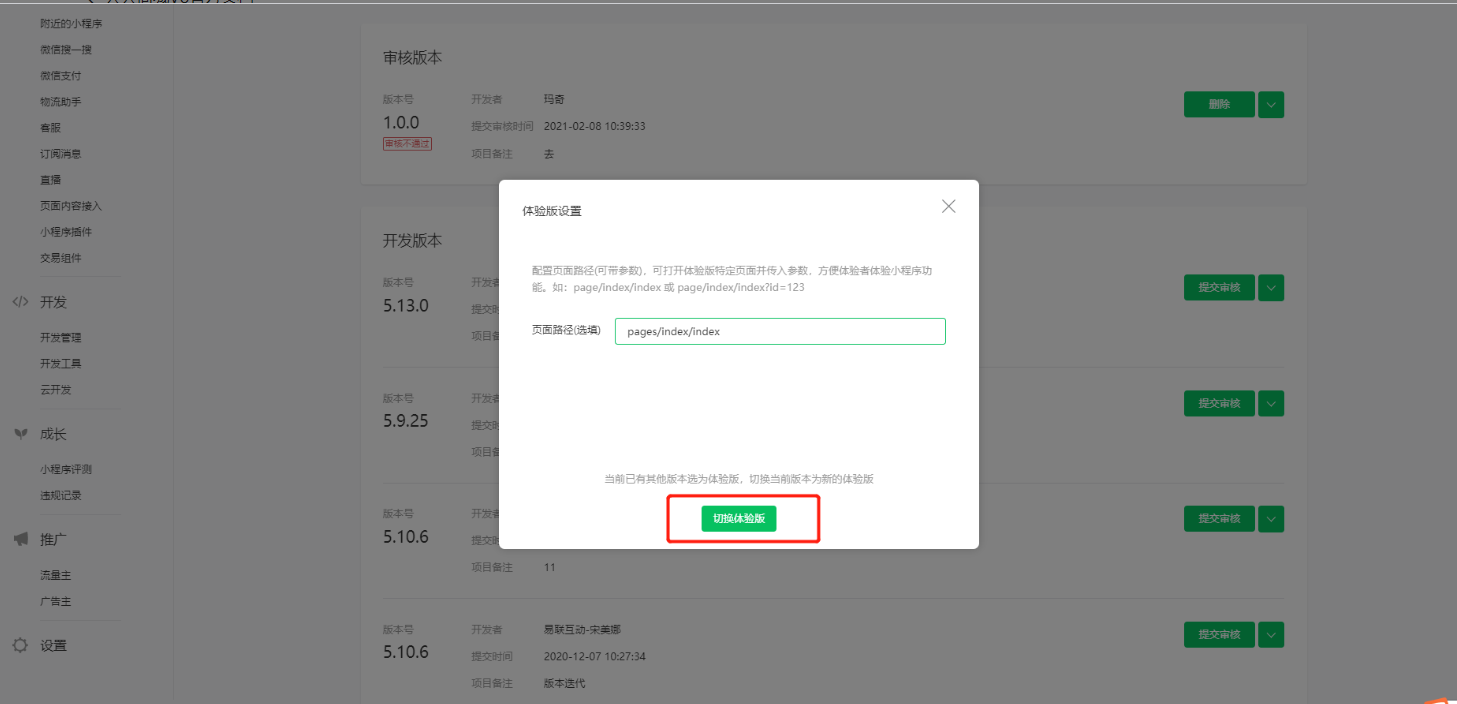1457x704 pixels.
Task: Open 违规记录 under 成长
Action: [61, 495]
